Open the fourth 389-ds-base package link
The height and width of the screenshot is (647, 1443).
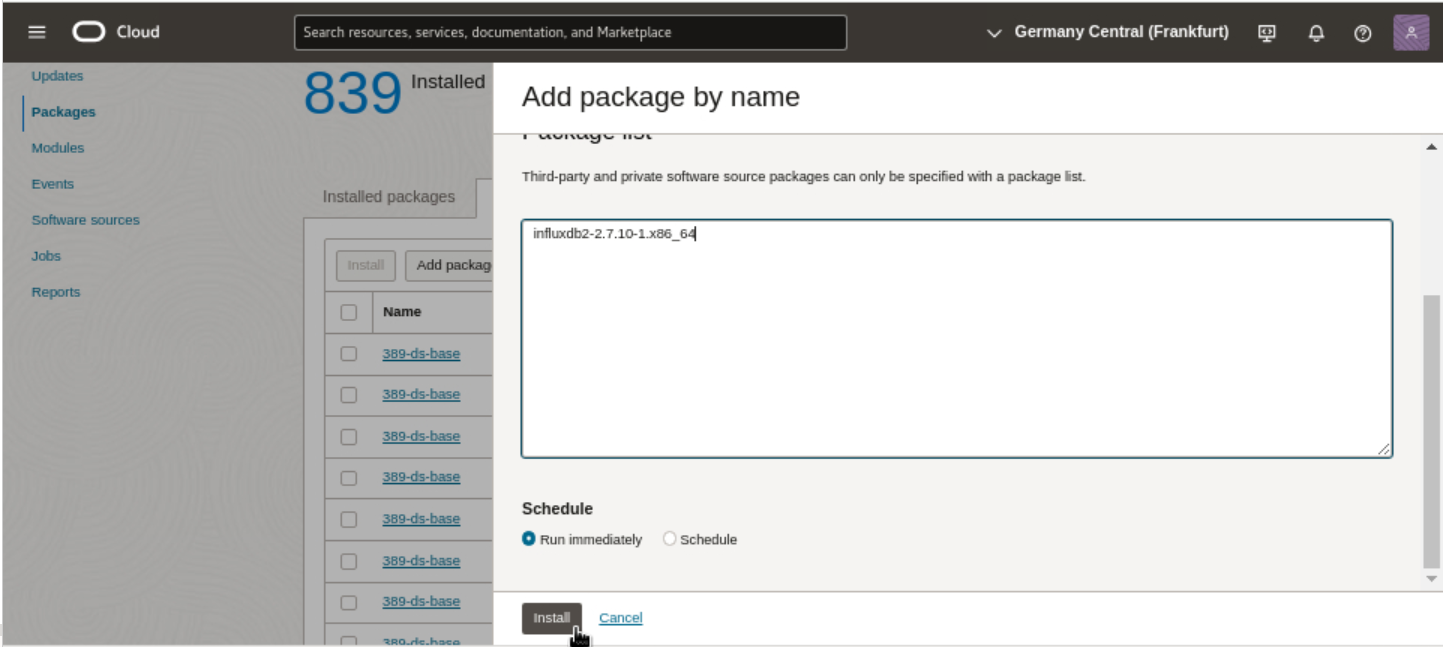coord(421,477)
